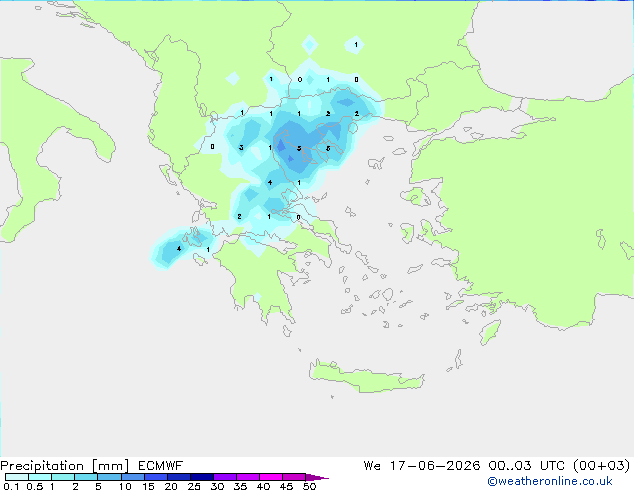Click the '(00+03)' forecast step text
Image resolution: width=634 pixels, height=490 pixels.
[602, 466]
